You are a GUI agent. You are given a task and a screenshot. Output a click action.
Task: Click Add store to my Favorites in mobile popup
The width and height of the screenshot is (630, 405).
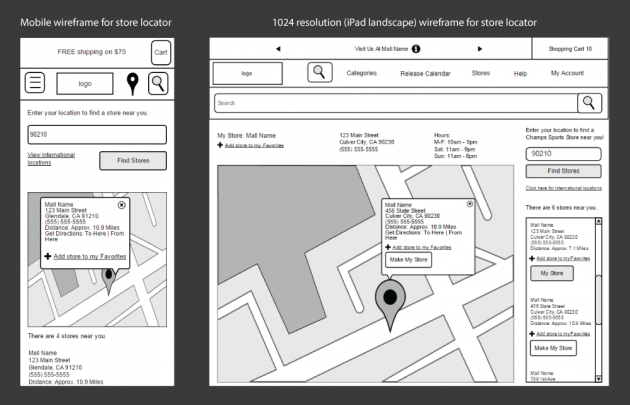[90, 256]
